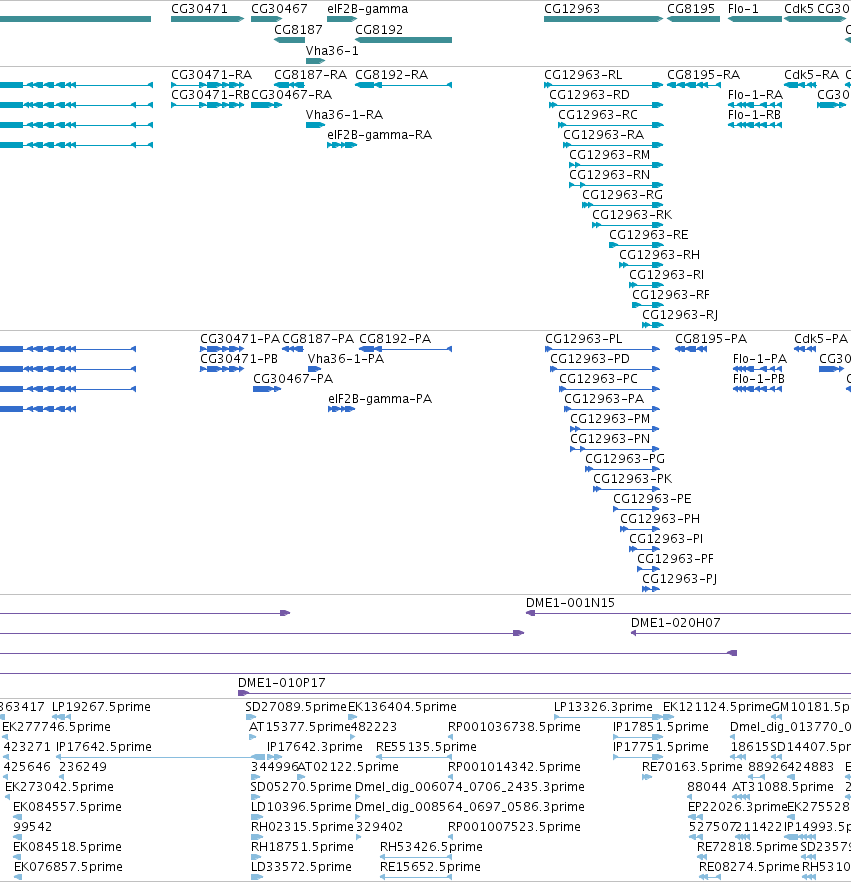Select the CG8195-PA protein label
The image size is (851, 882).
pos(711,339)
